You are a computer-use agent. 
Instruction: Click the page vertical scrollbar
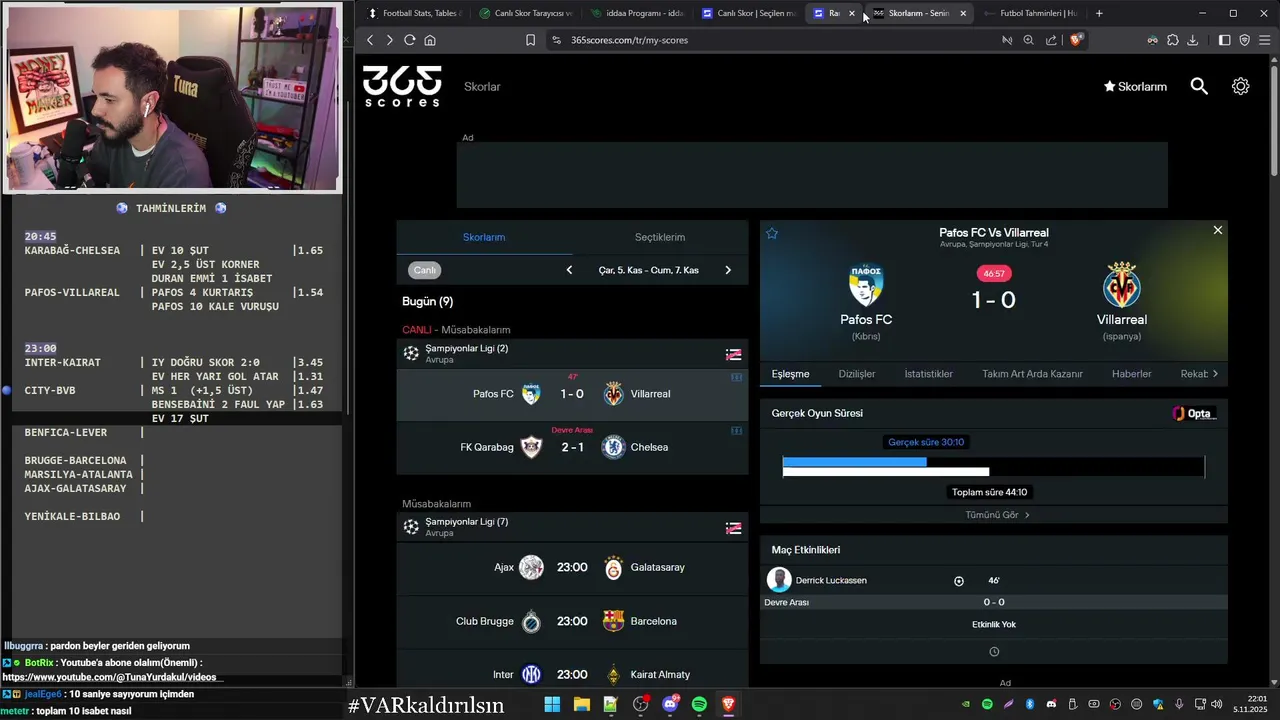(1275, 120)
